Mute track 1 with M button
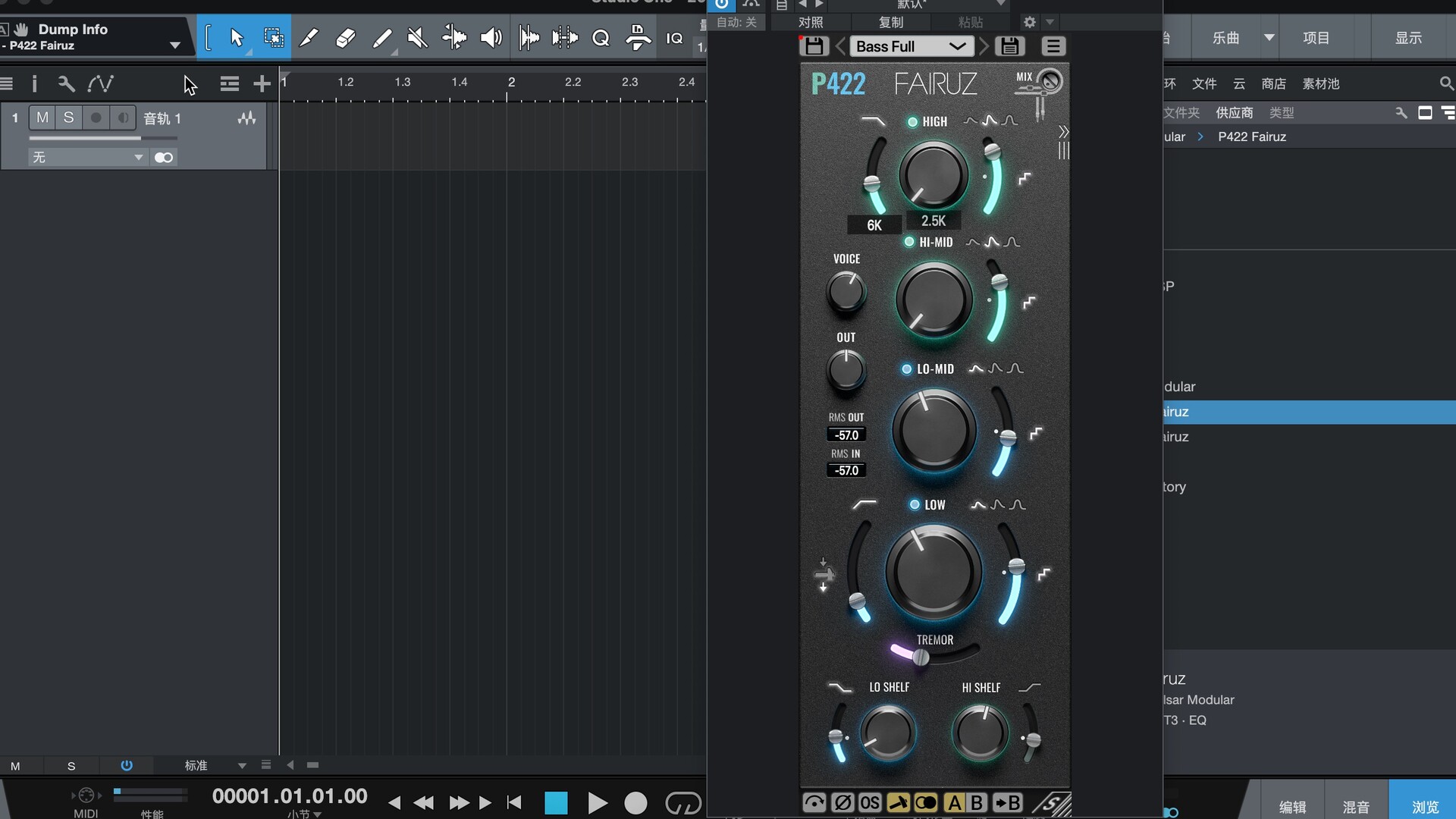1456x819 pixels. pyautogui.click(x=42, y=118)
